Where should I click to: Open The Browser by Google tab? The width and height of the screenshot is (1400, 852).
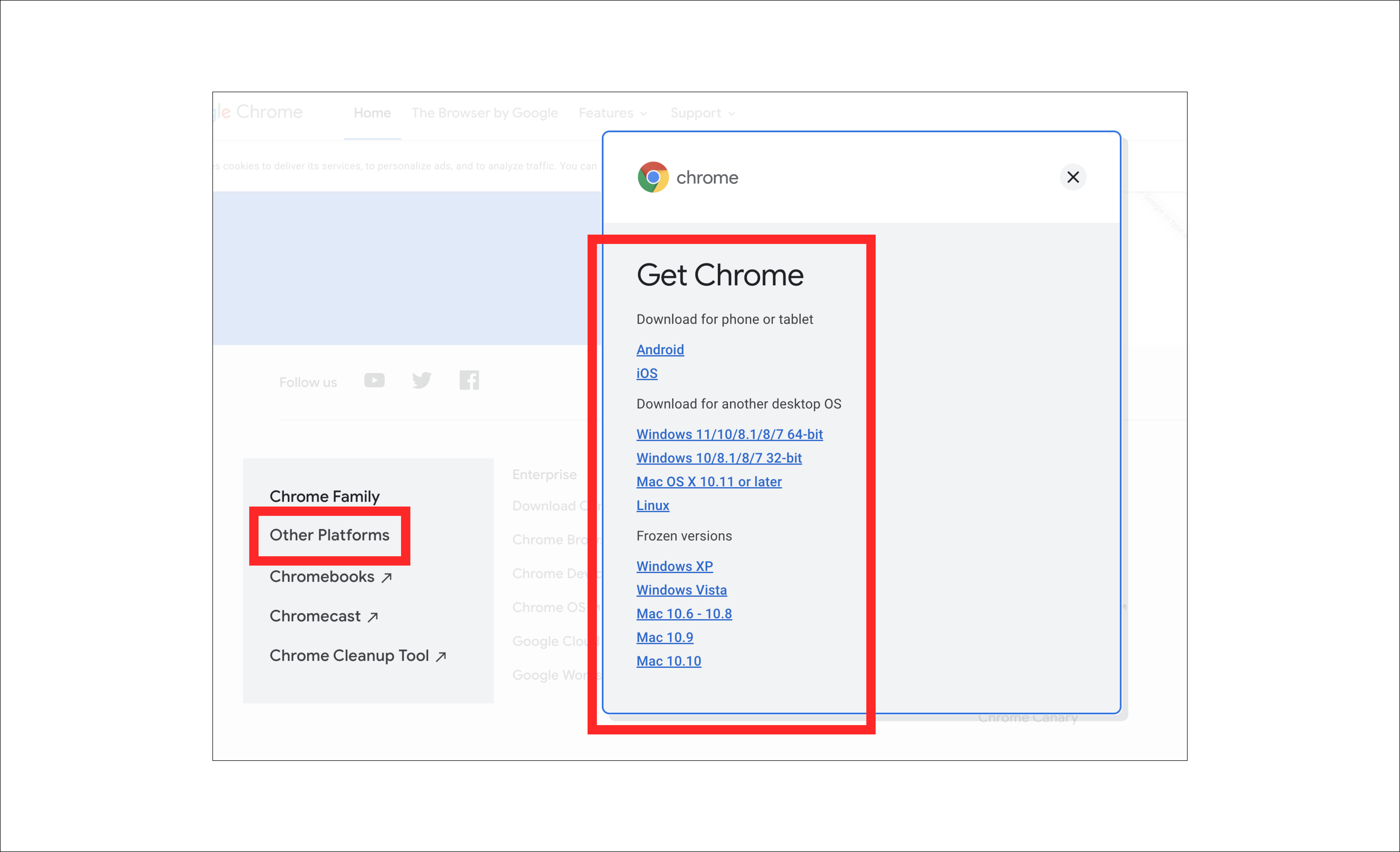click(485, 113)
